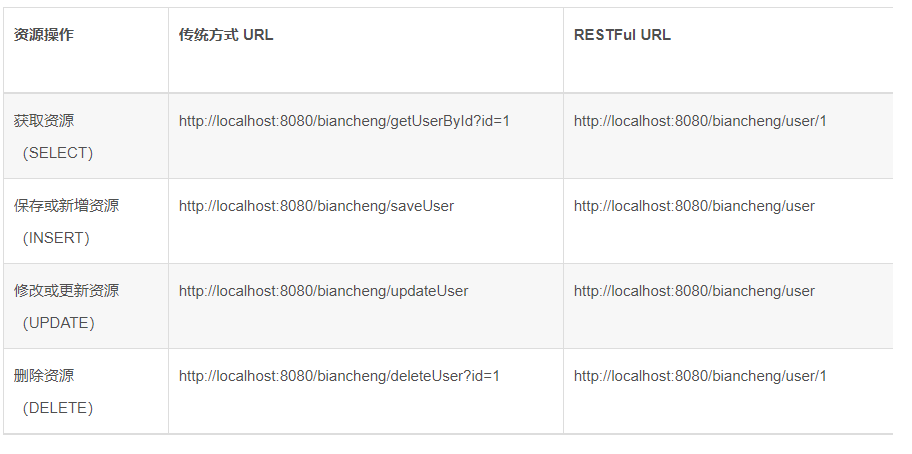
Task: Click the RESTFul URL column header
Action: 622,35
